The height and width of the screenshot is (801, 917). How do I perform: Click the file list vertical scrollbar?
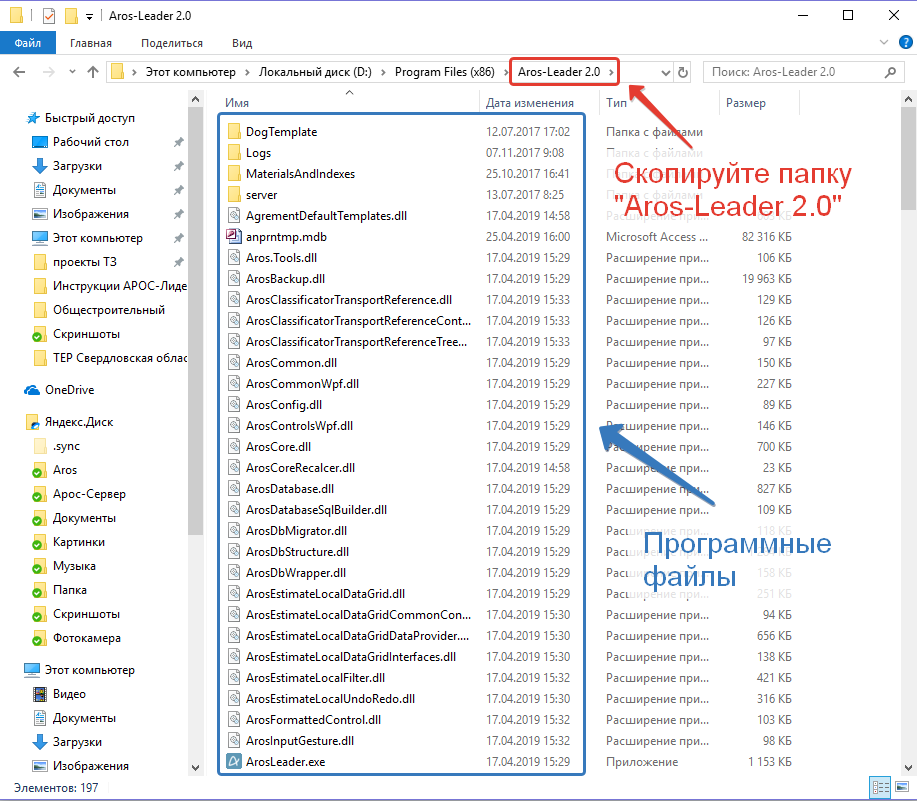pos(908,158)
